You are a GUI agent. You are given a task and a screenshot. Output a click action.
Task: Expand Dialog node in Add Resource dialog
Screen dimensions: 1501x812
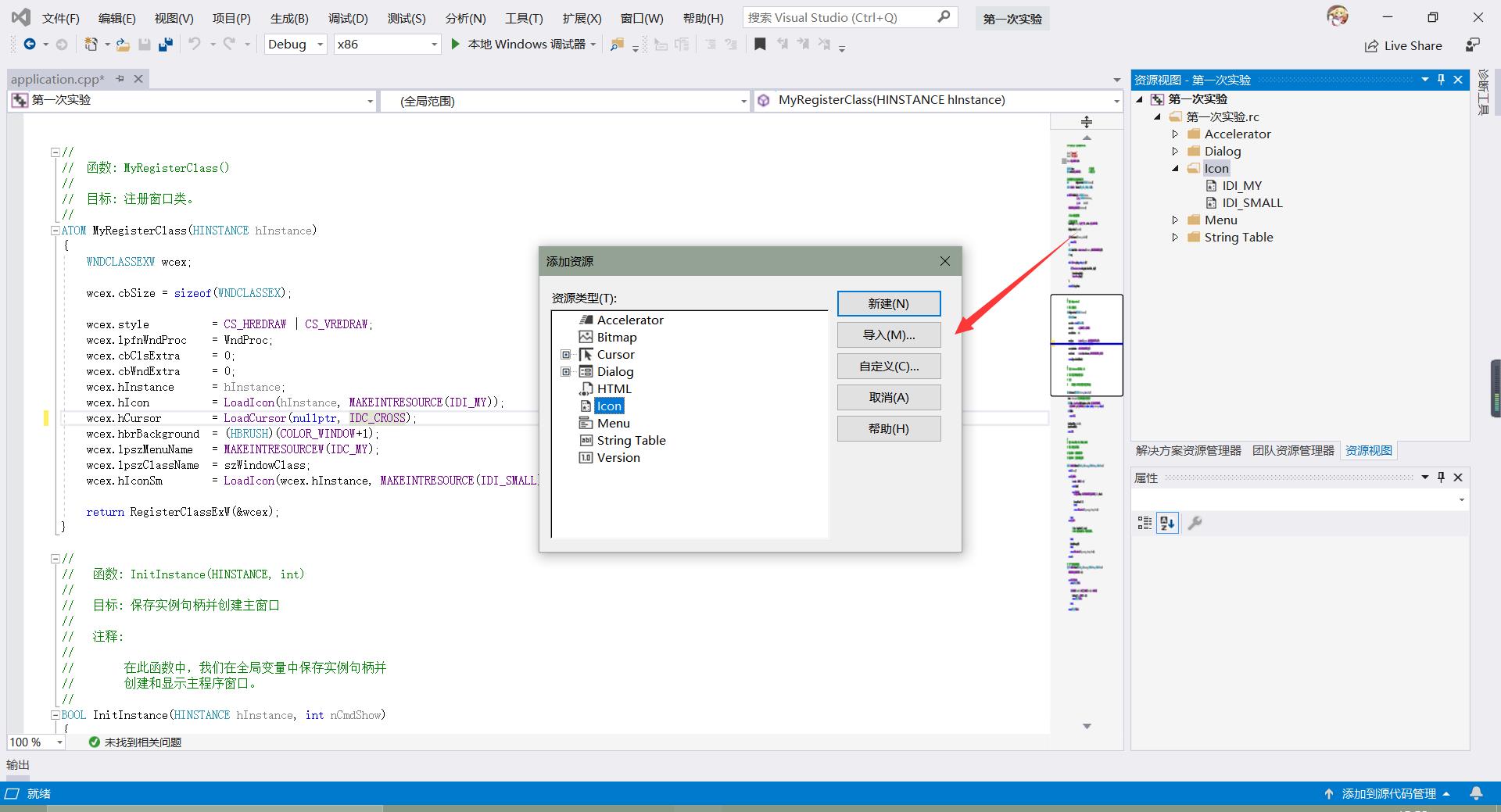pyautogui.click(x=566, y=372)
